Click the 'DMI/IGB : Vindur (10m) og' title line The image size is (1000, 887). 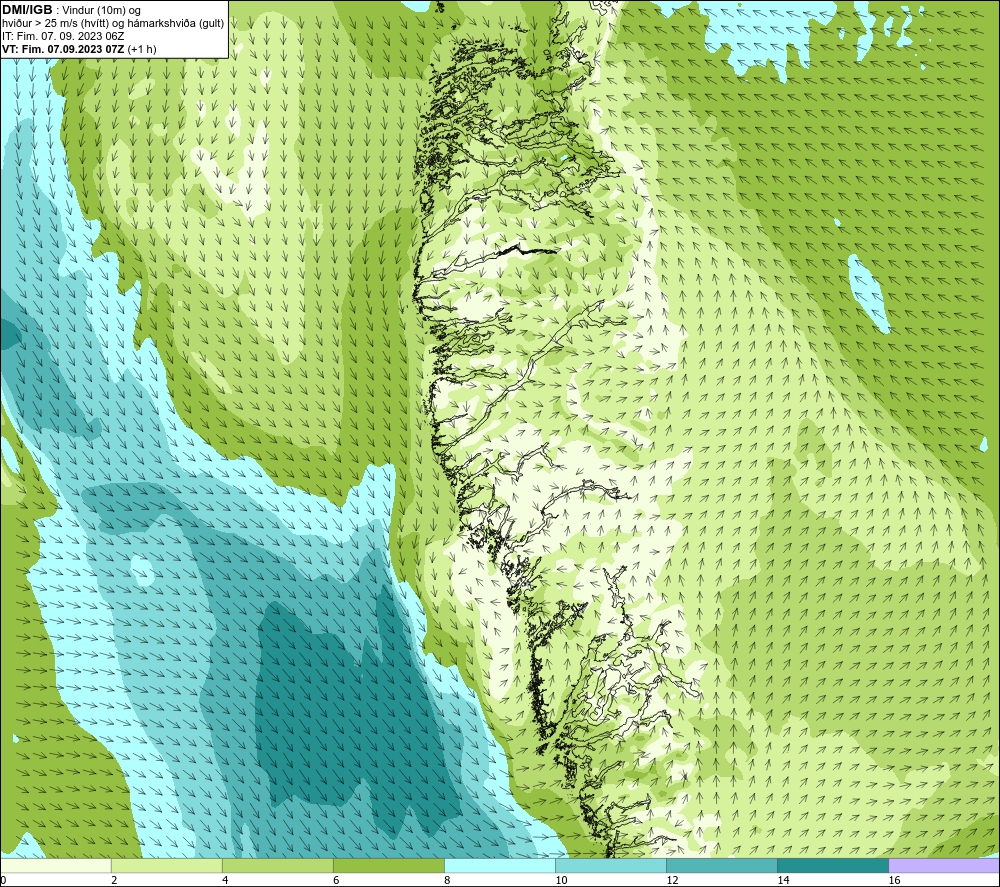(71, 10)
